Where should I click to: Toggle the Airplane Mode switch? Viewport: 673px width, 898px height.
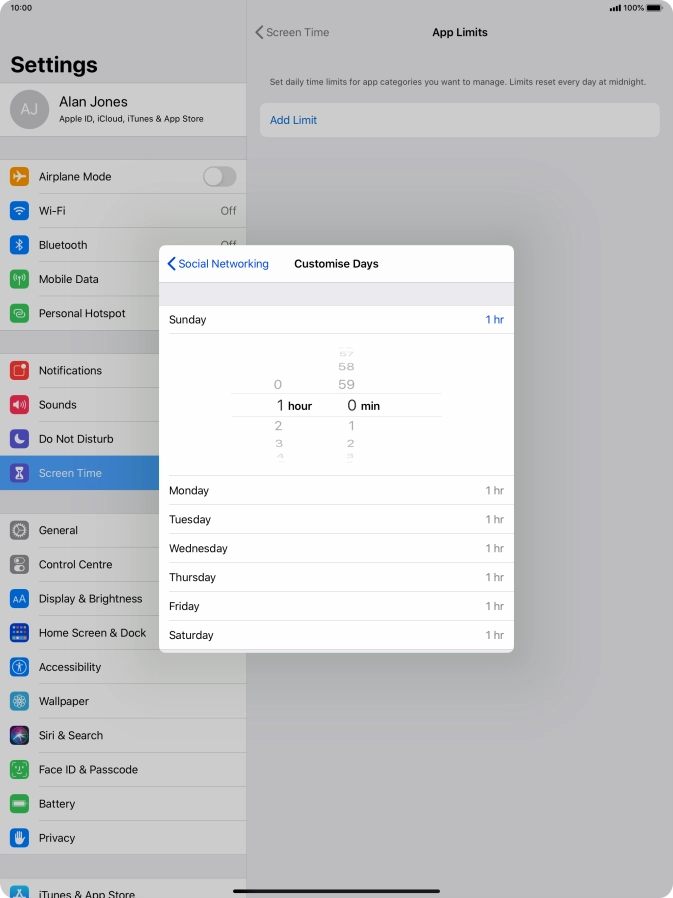pos(219,177)
